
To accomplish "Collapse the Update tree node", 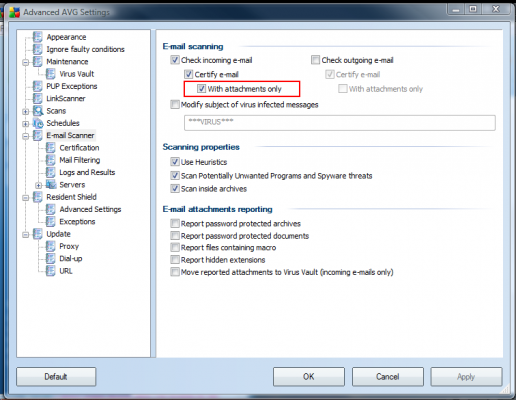I will (26, 235).
